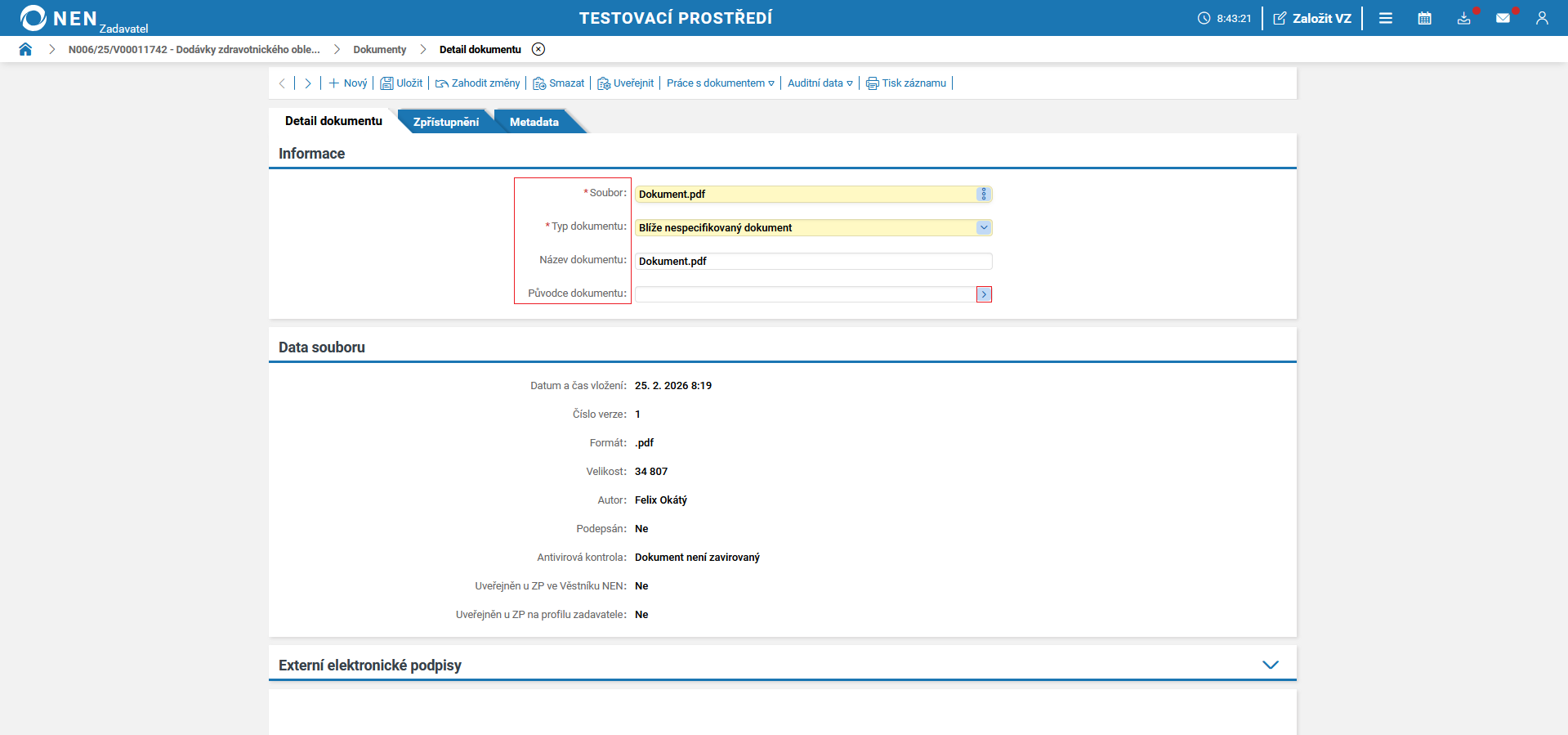
Task: Open the calendar icon in header
Action: tap(1425, 18)
